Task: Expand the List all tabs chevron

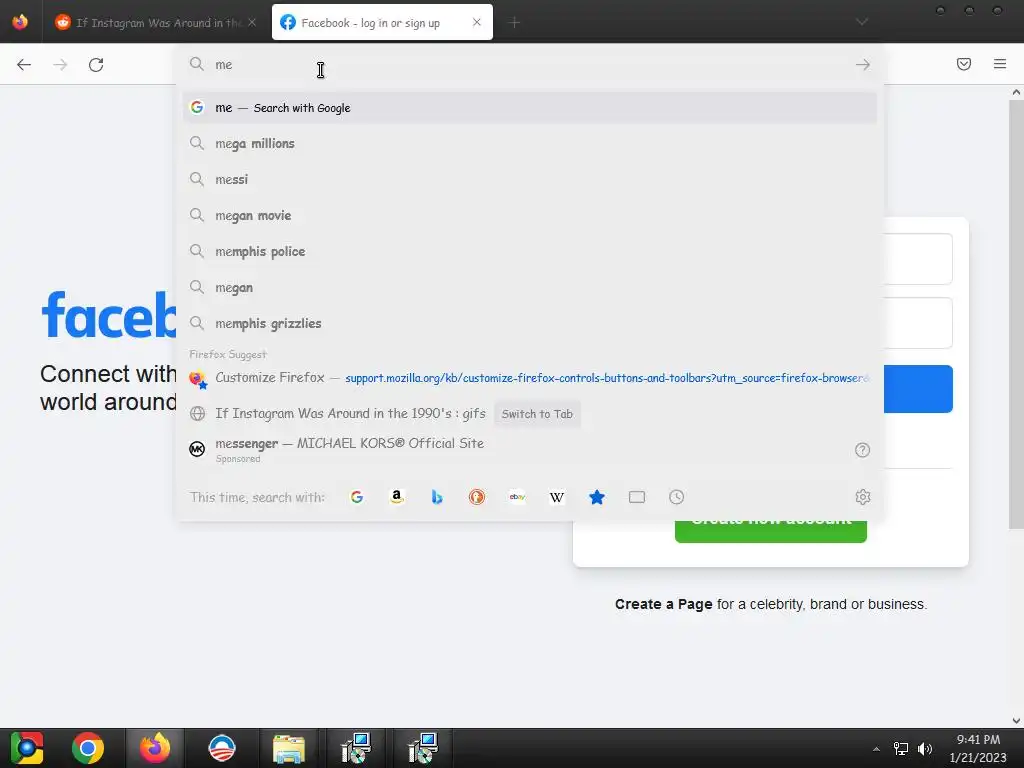Action: (x=862, y=22)
